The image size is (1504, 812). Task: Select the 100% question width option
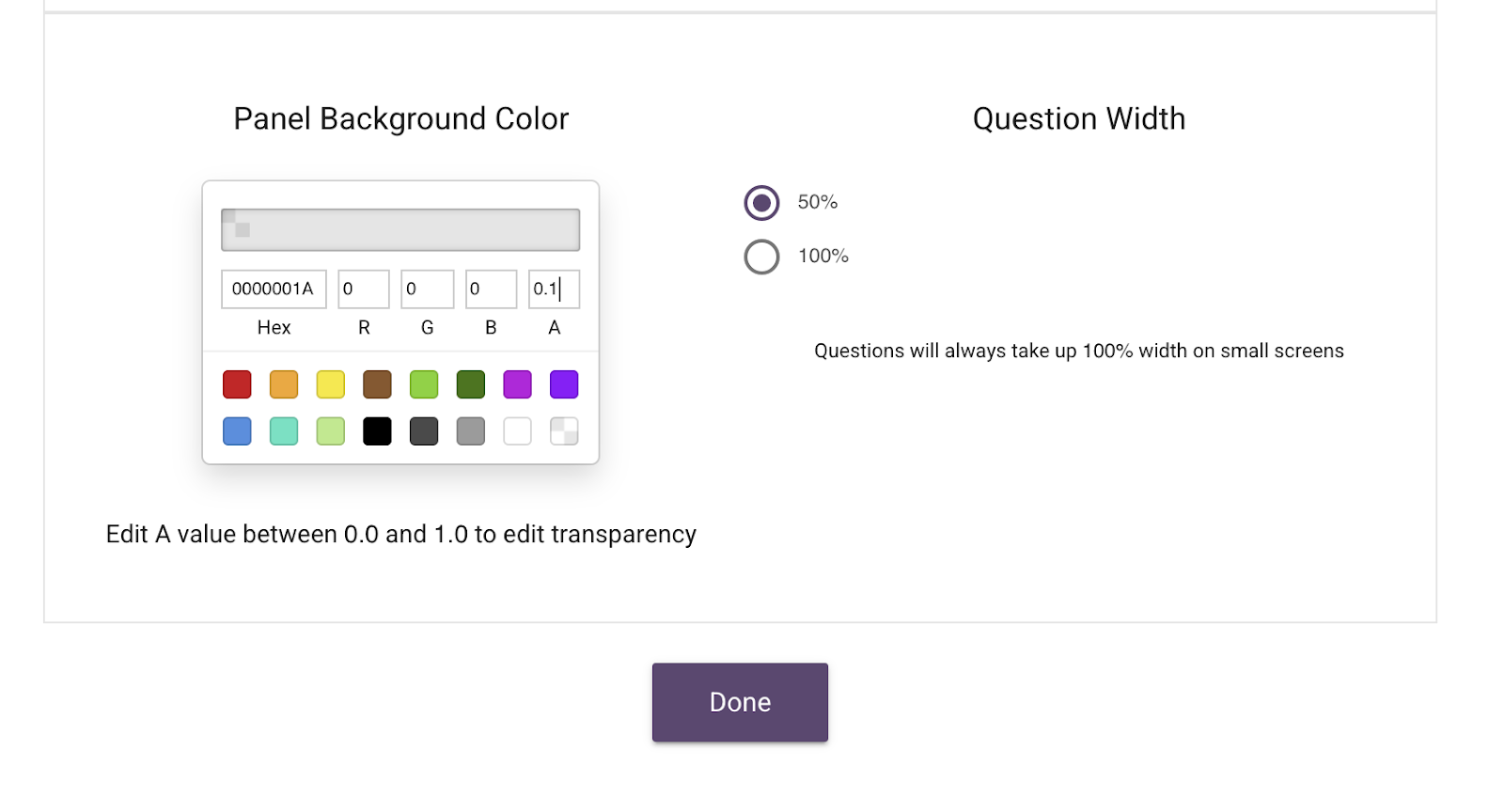(761, 257)
